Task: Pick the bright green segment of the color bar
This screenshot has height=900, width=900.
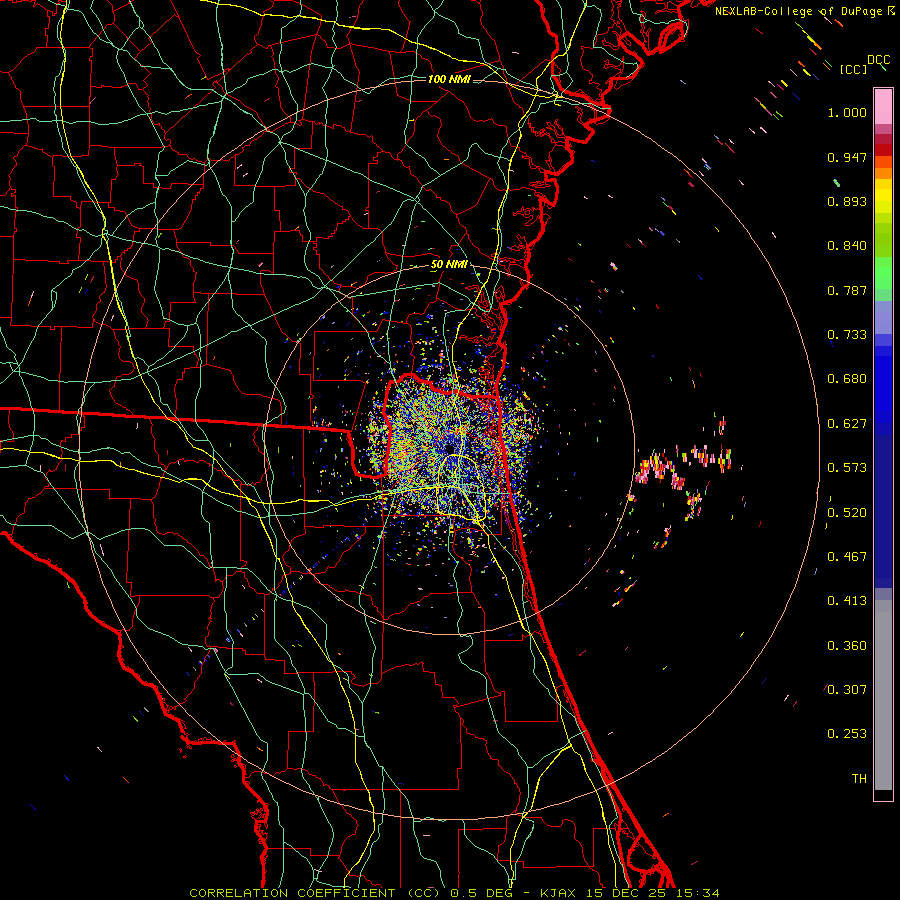Action: point(883,273)
